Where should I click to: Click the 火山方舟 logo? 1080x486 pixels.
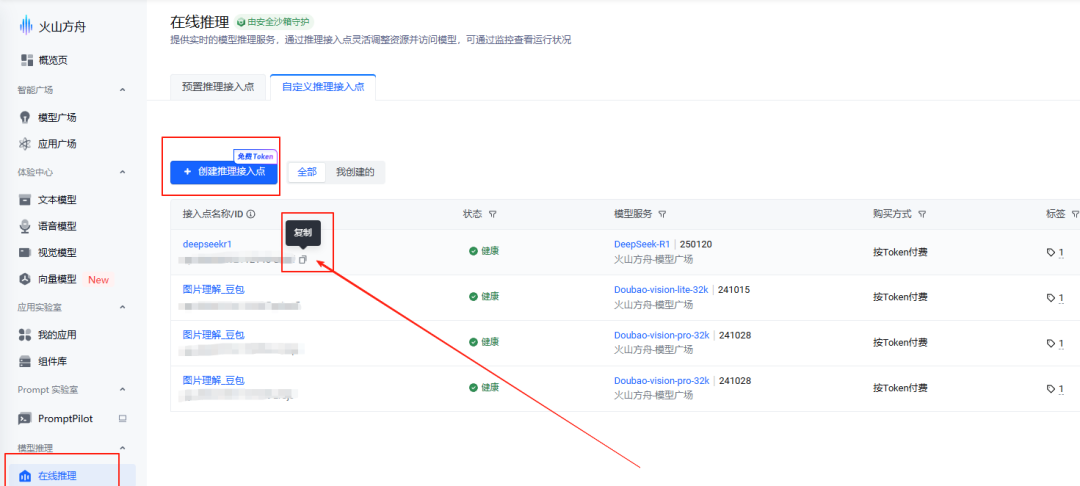pyautogui.click(x=54, y=26)
